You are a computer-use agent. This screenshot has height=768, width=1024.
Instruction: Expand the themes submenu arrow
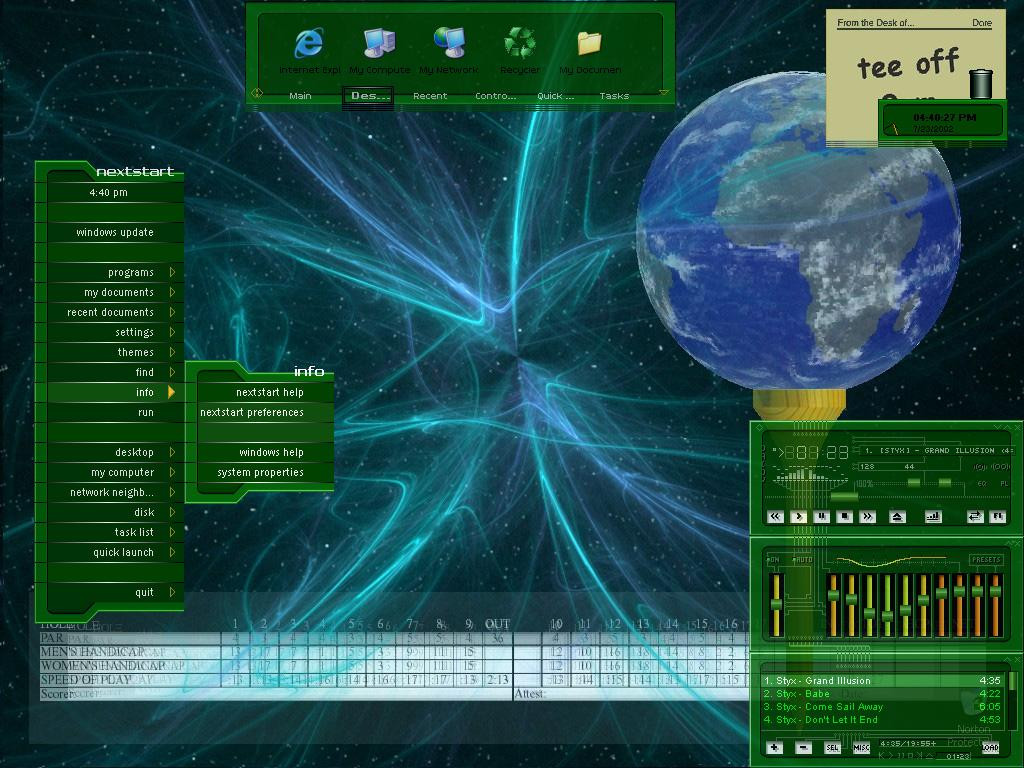(x=172, y=352)
